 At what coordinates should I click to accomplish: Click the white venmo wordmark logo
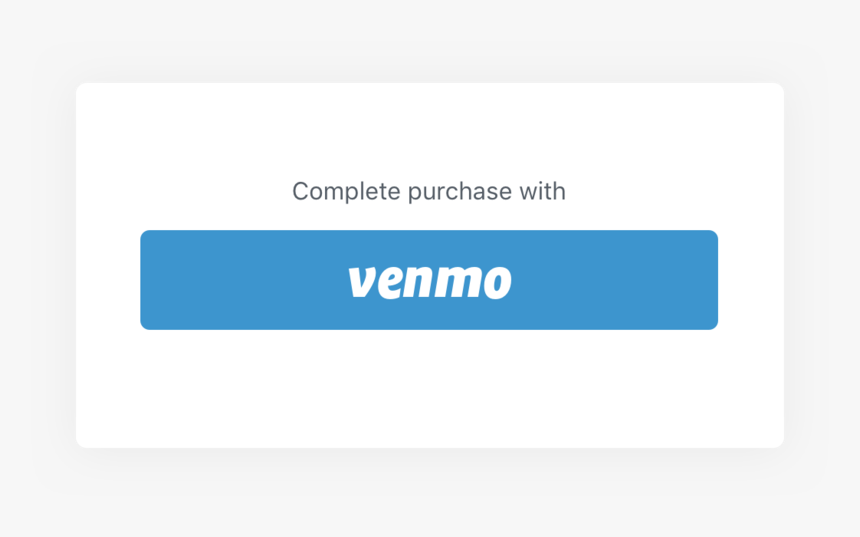pyautogui.click(x=430, y=282)
